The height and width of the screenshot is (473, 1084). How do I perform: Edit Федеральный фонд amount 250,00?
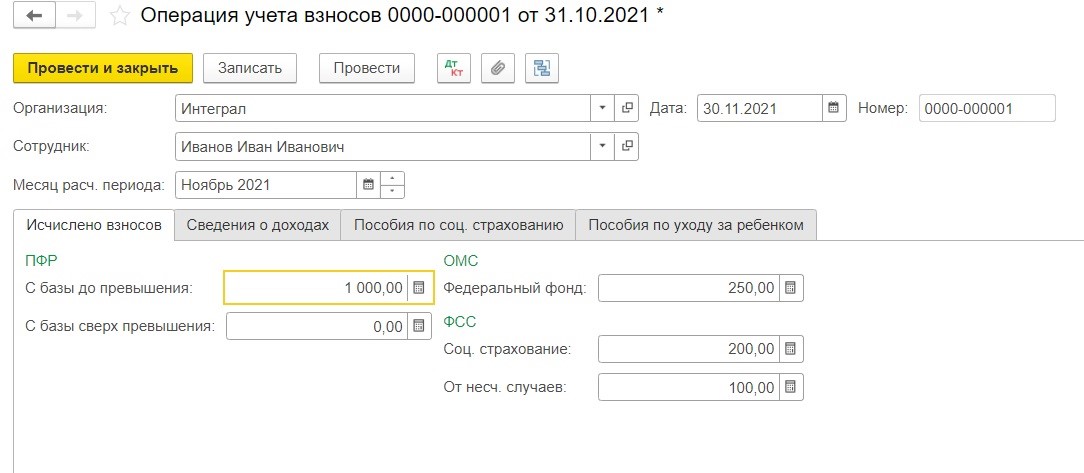(689, 288)
